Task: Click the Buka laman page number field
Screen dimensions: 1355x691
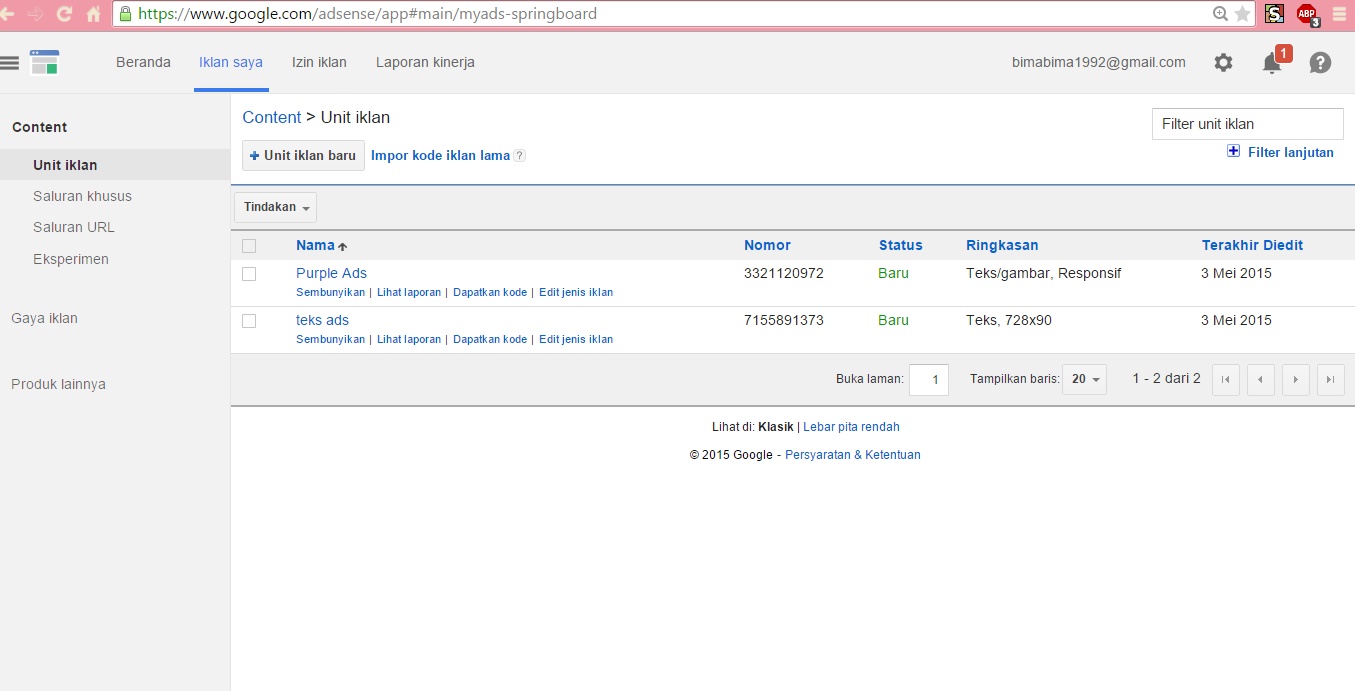Action: [x=929, y=380]
